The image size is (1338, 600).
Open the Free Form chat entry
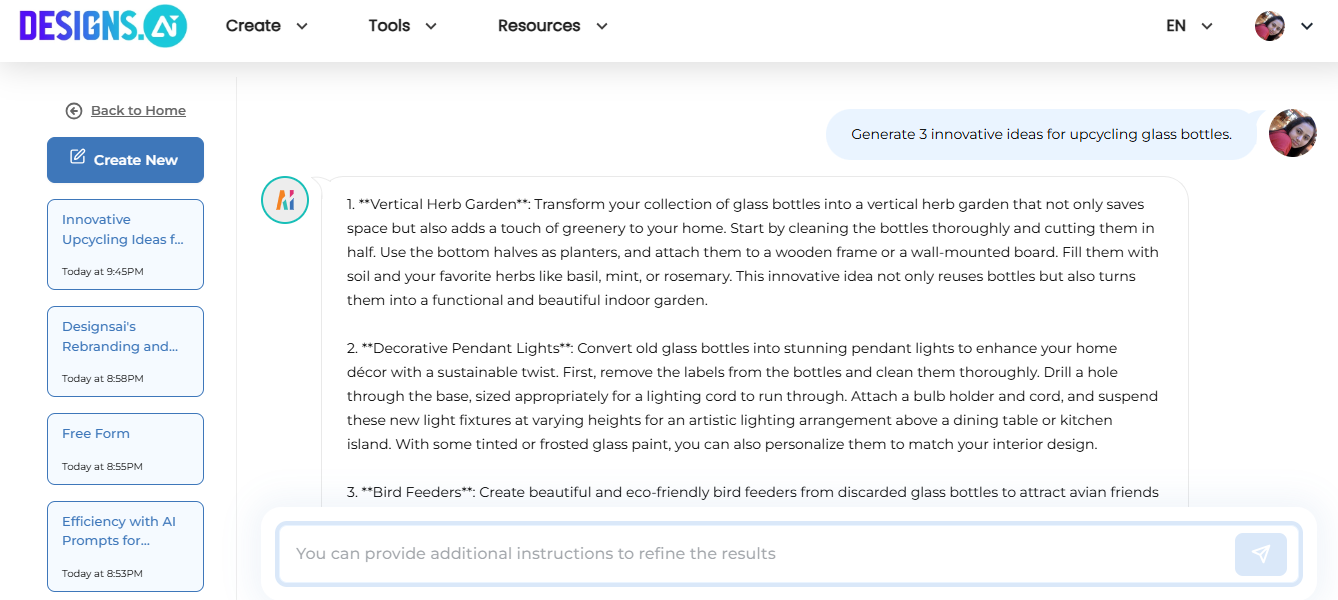click(125, 448)
